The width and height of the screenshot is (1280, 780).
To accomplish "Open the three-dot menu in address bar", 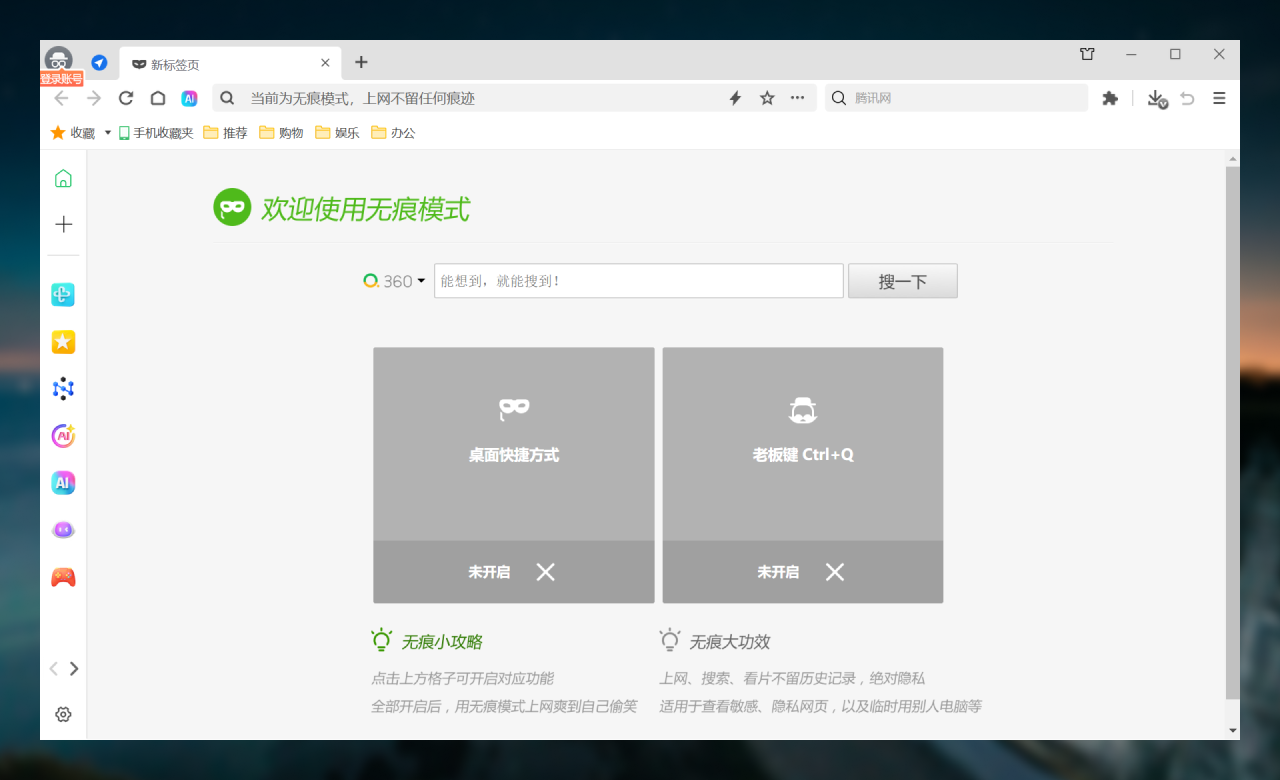I will click(x=797, y=98).
